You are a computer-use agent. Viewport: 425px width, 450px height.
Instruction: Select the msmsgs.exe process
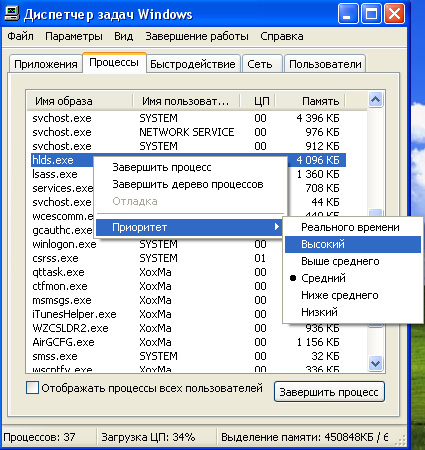coord(62,300)
